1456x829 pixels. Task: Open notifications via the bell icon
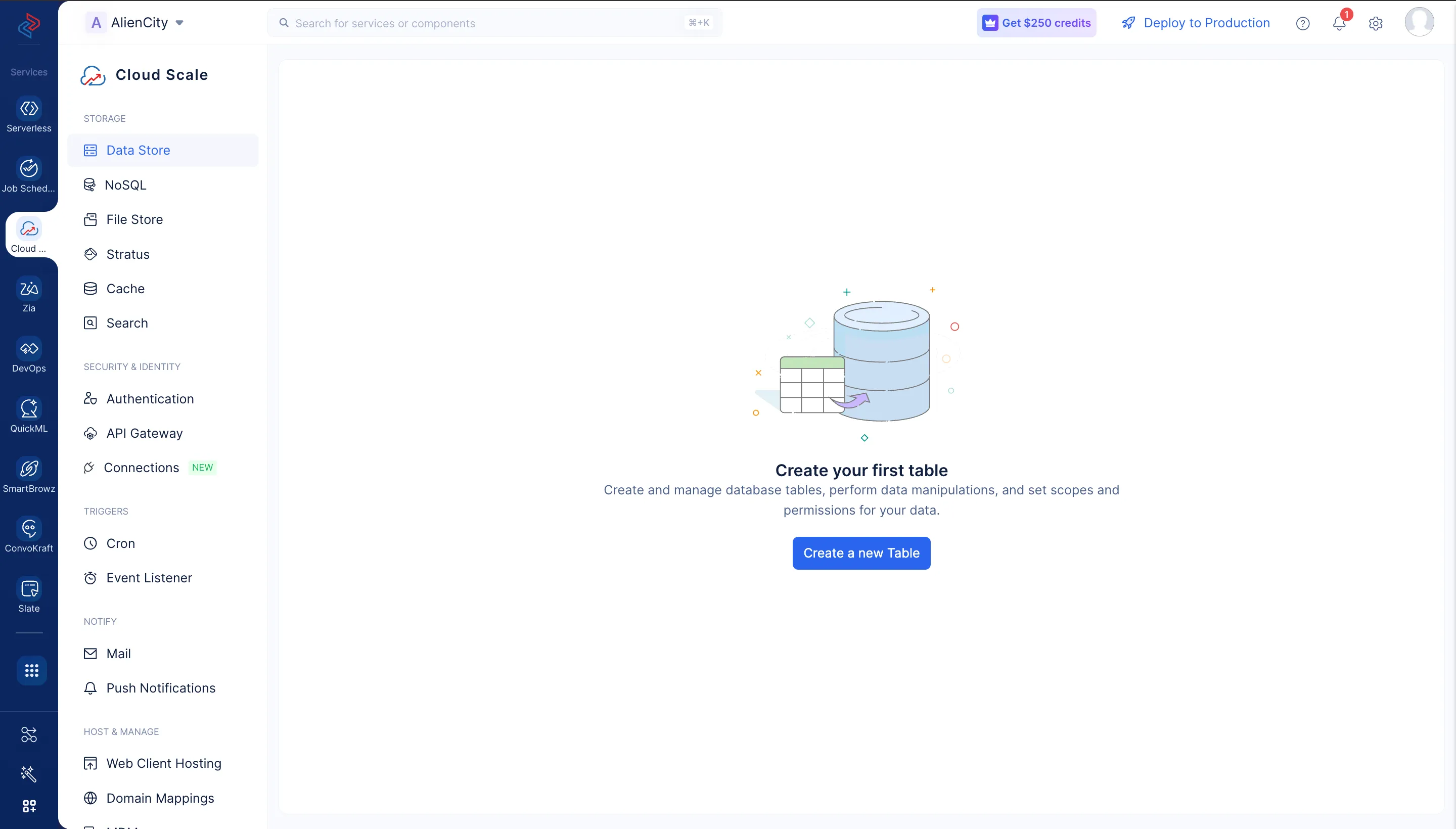coord(1339,23)
